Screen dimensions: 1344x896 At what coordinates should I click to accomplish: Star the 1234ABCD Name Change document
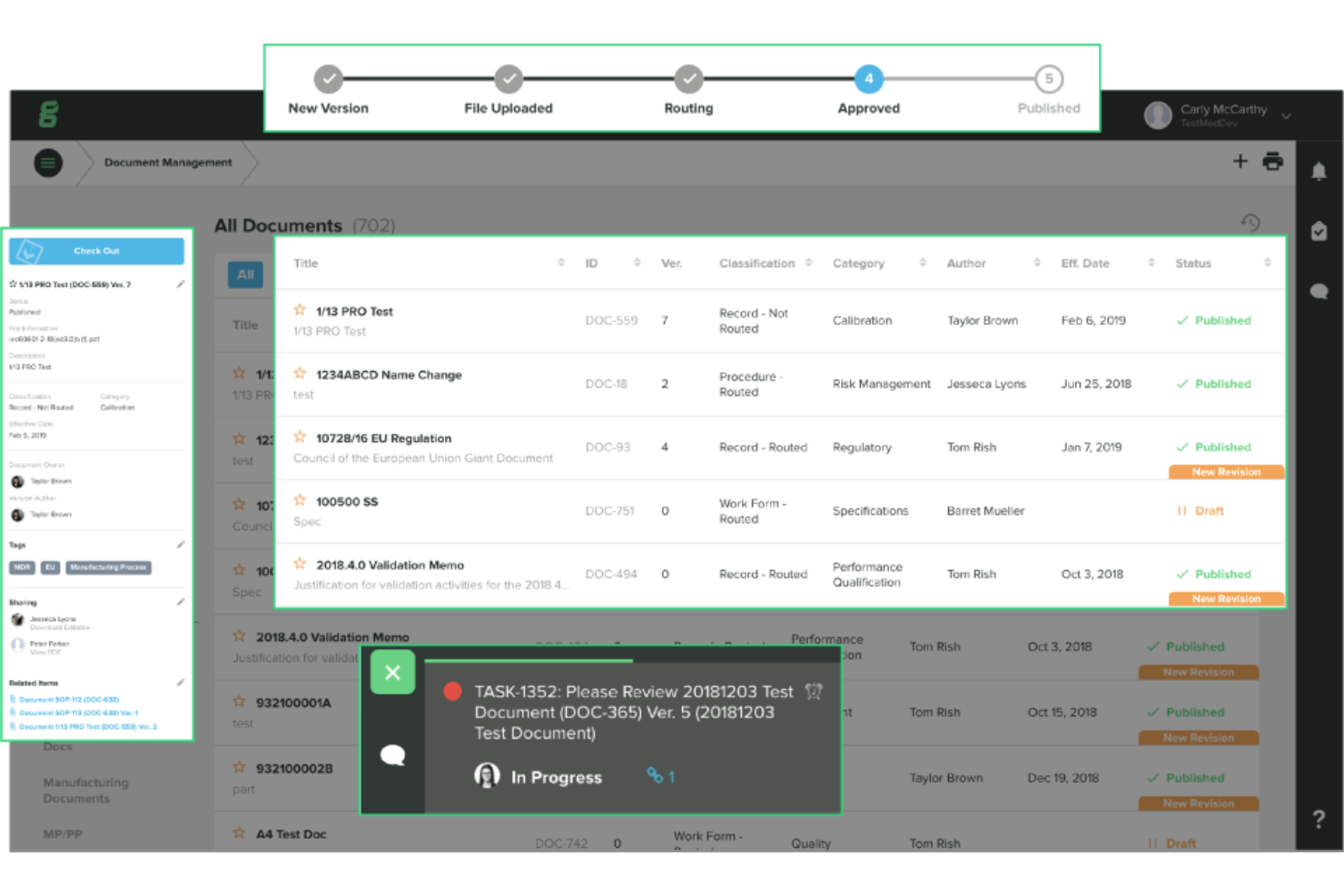pos(300,373)
